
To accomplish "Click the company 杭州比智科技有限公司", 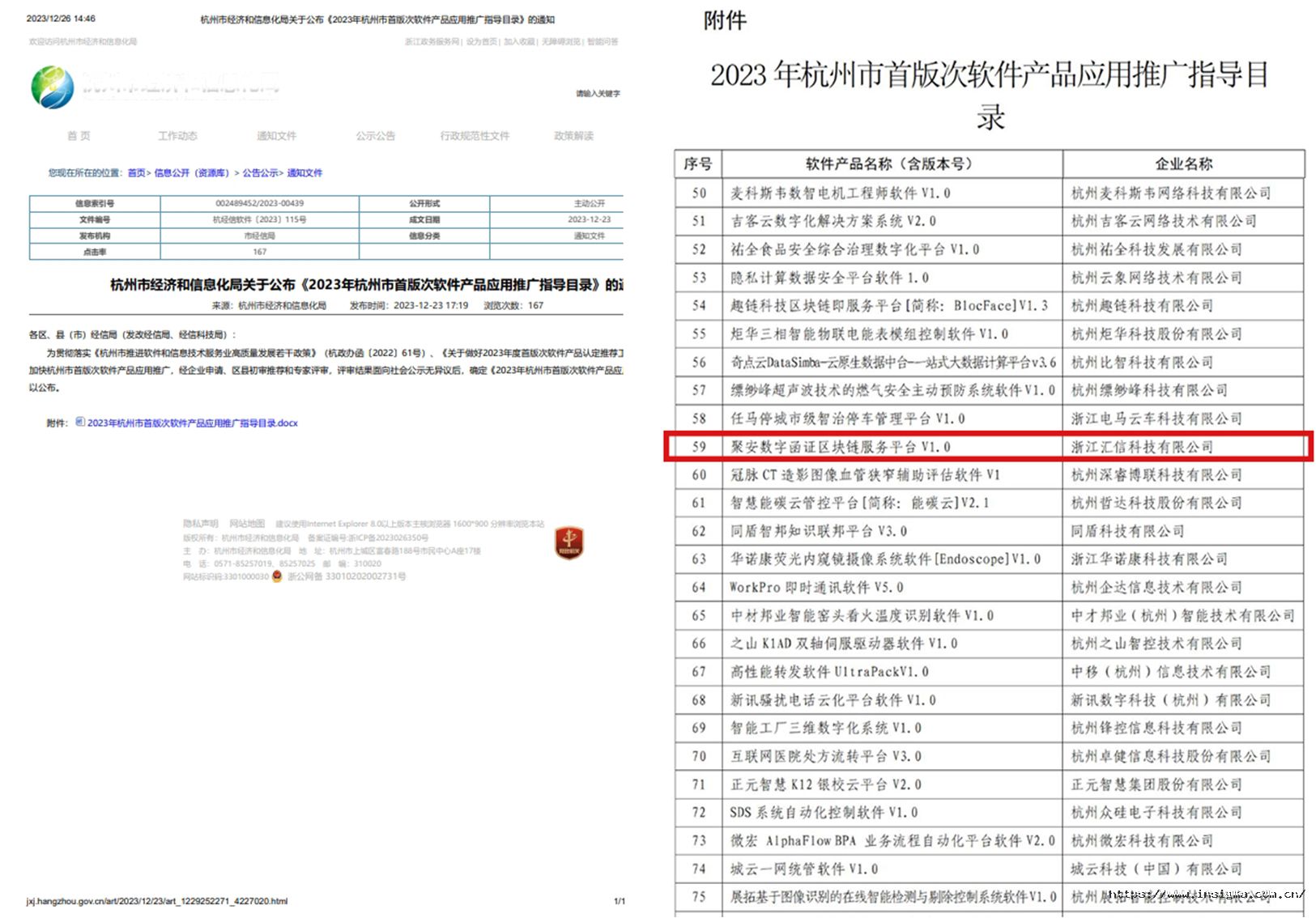I will pos(1142,362).
